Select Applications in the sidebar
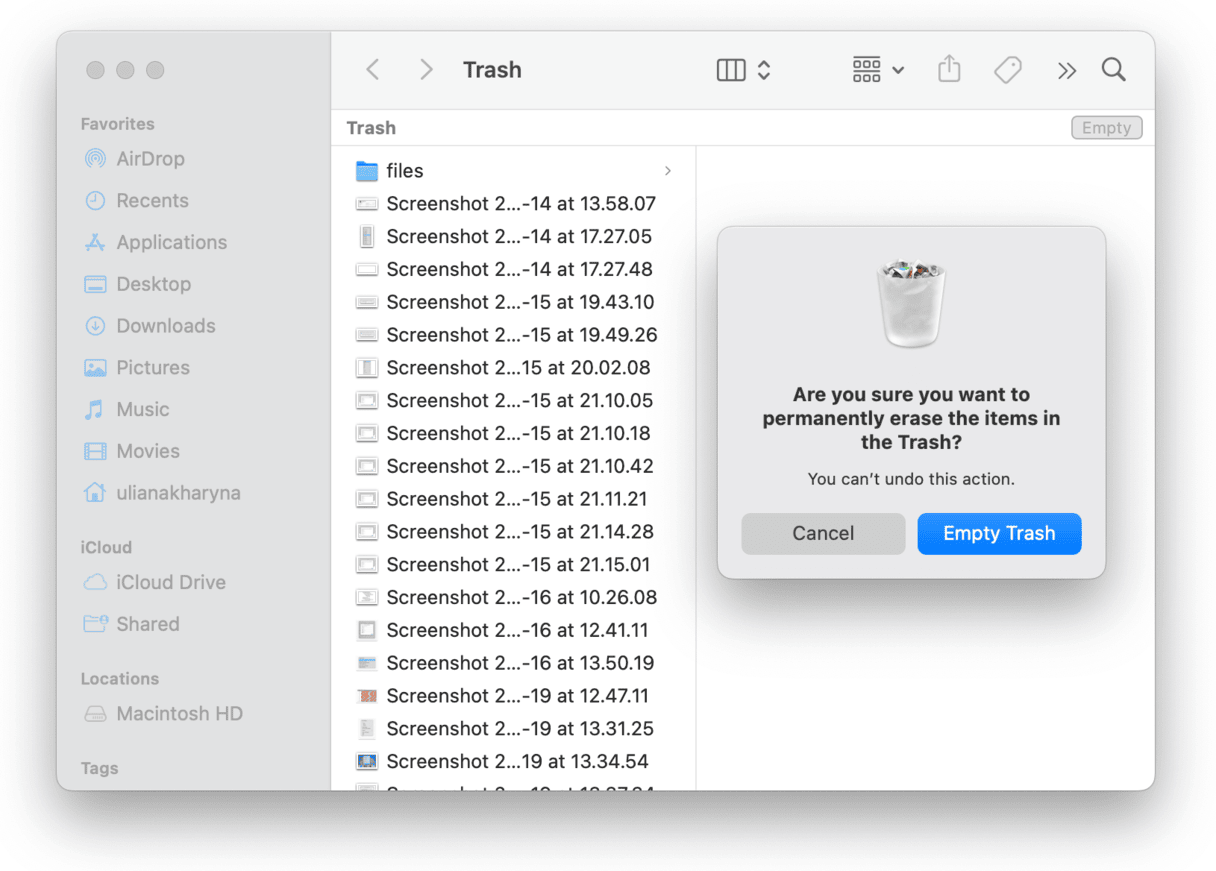The width and height of the screenshot is (1216, 871). click(x=171, y=243)
